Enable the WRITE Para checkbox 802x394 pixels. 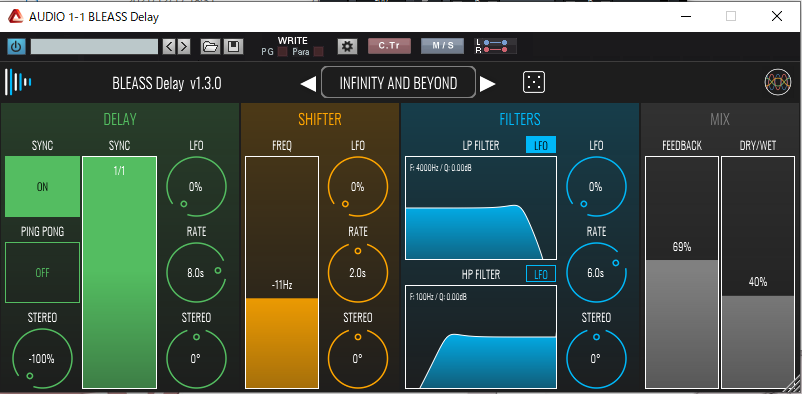point(318,52)
